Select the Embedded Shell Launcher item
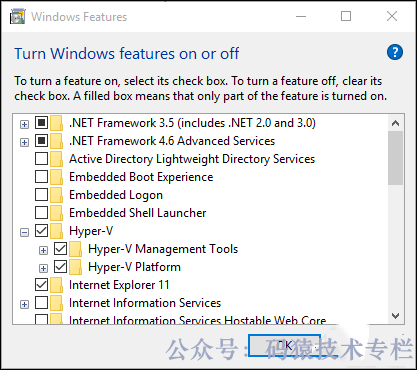Image resolution: width=417 pixels, height=370 pixels. point(138,213)
